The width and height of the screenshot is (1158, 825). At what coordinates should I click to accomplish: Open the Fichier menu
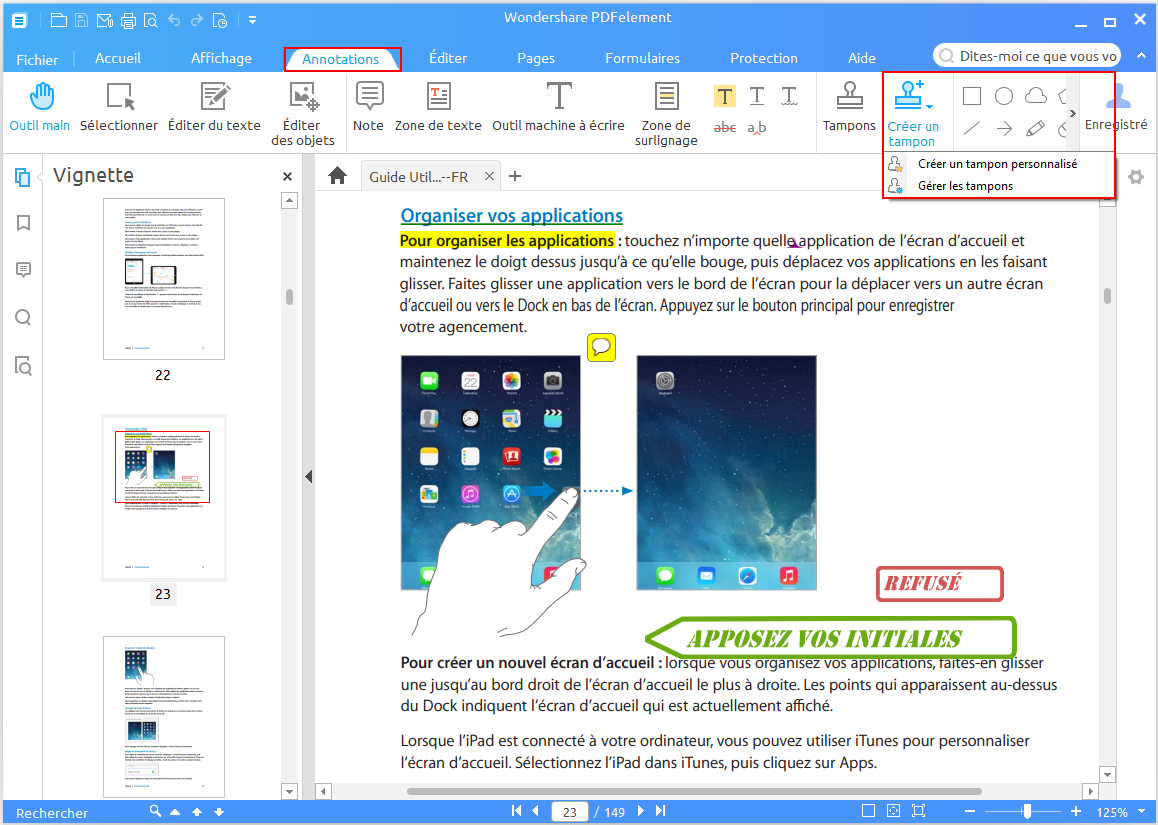(37, 59)
